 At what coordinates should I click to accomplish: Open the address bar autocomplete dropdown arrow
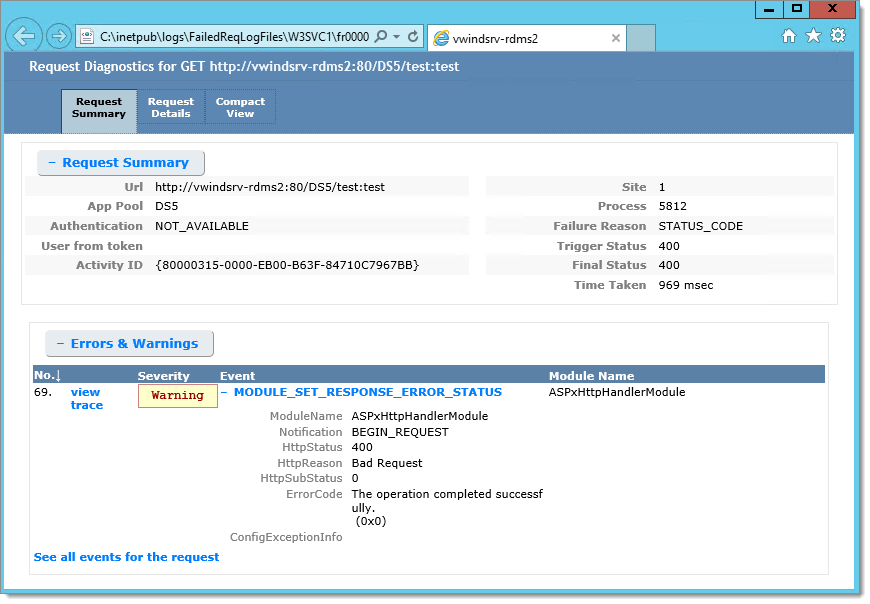pos(396,37)
